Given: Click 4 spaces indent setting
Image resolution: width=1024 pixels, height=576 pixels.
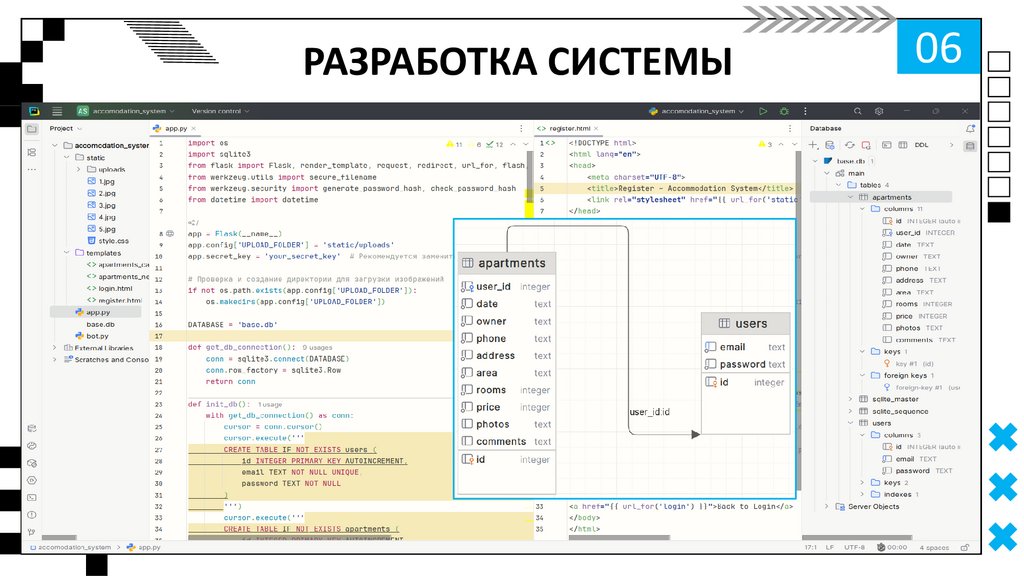Looking at the screenshot, I should point(935,547).
